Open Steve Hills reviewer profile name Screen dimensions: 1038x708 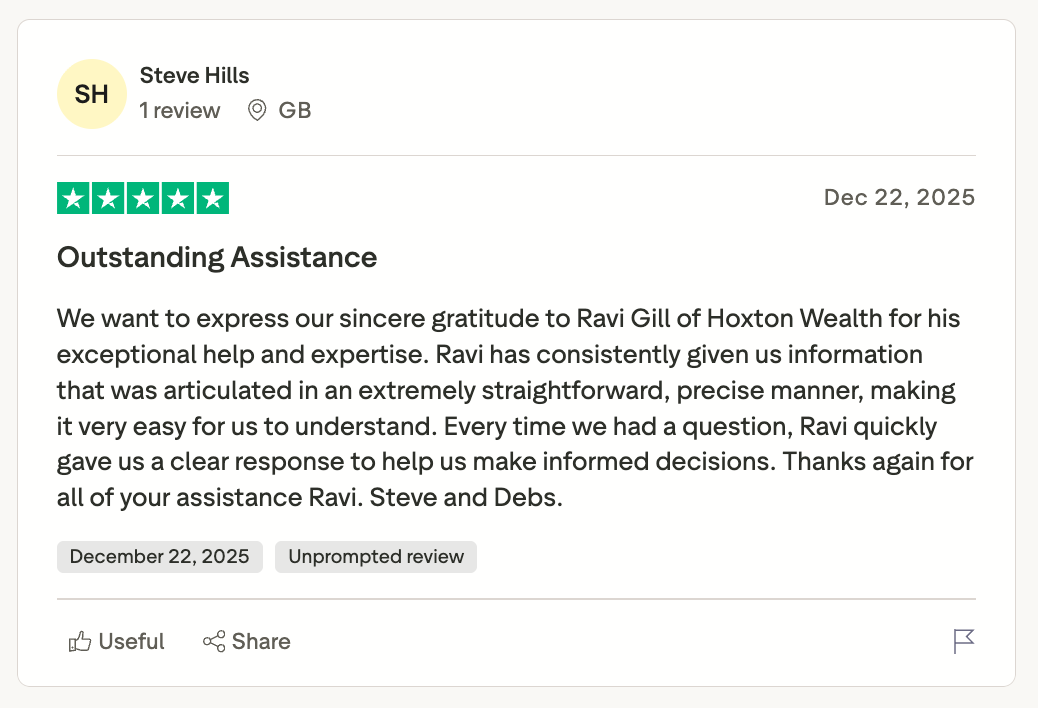coord(194,75)
